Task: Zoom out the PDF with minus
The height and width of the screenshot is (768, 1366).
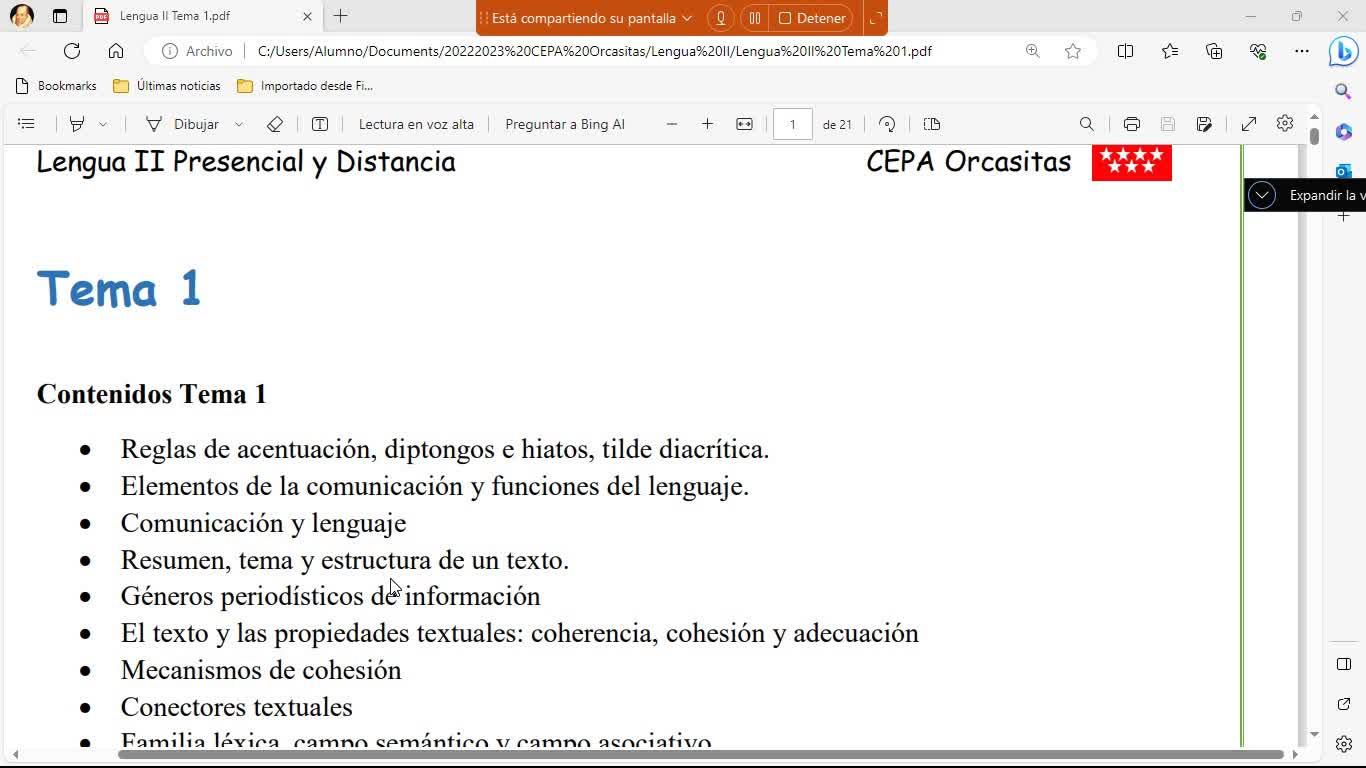Action: tap(672, 124)
